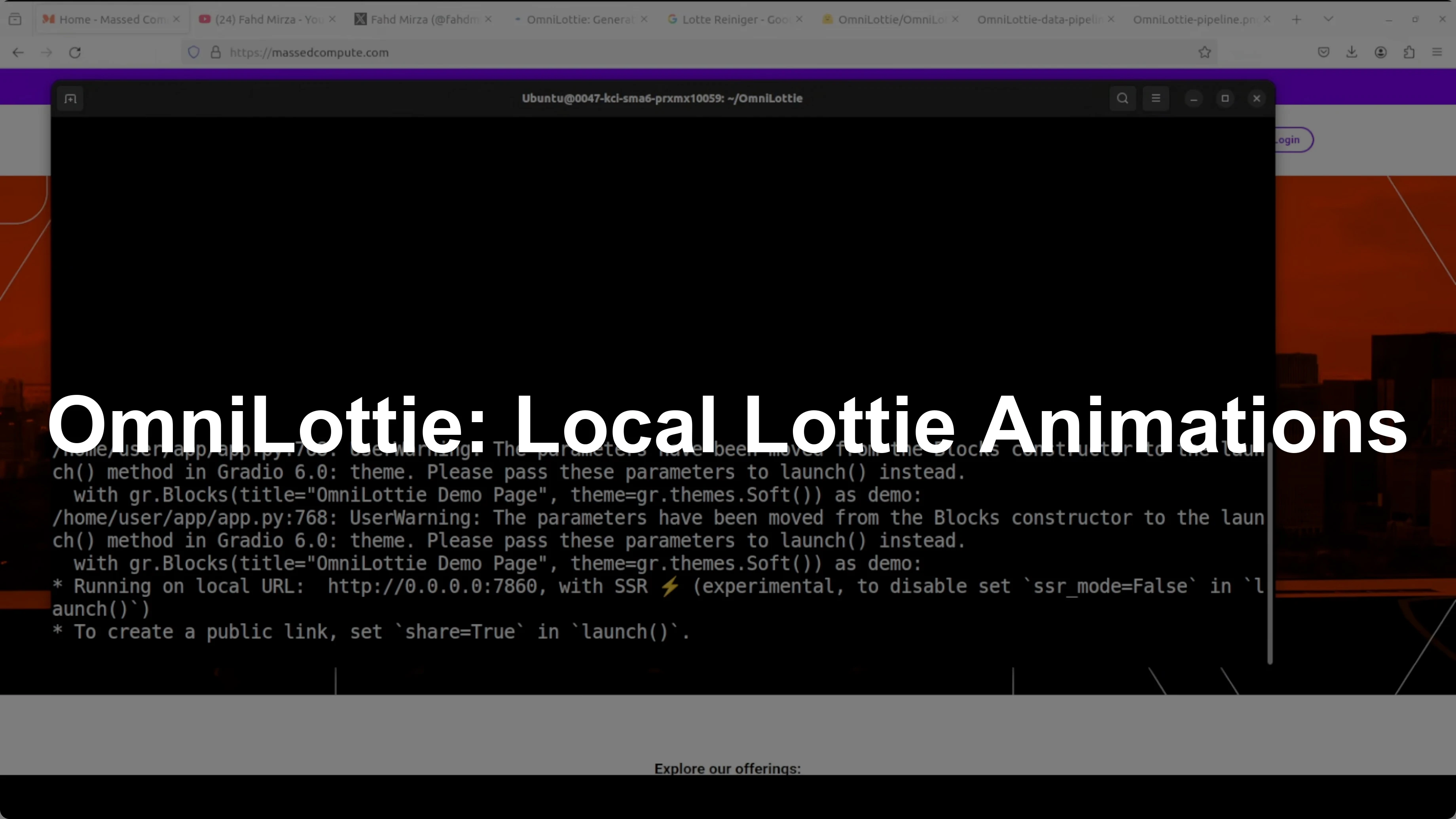Open the terminal search icon
The width and height of the screenshot is (1456, 819).
point(1122,99)
